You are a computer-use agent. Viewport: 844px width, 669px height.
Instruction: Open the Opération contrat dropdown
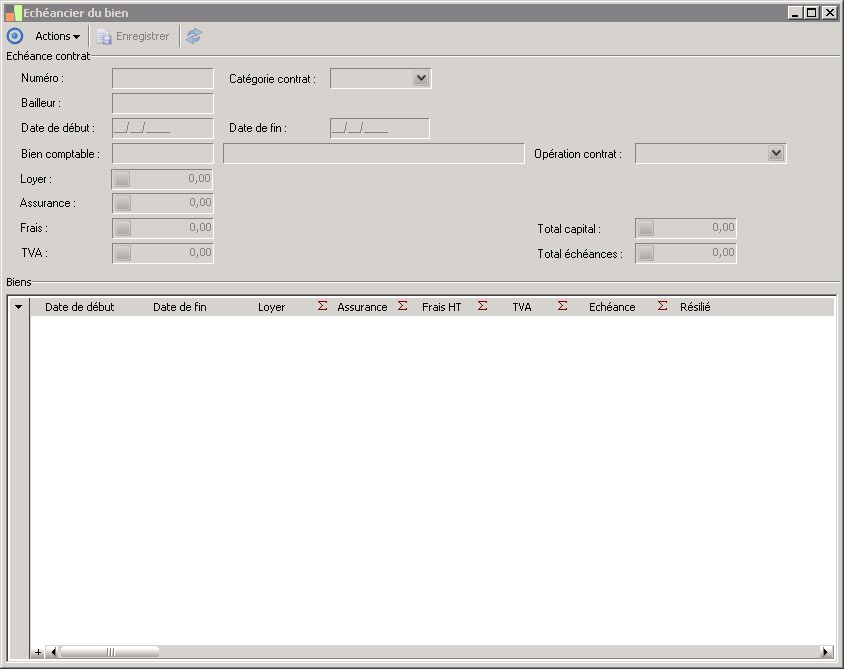(x=776, y=153)
